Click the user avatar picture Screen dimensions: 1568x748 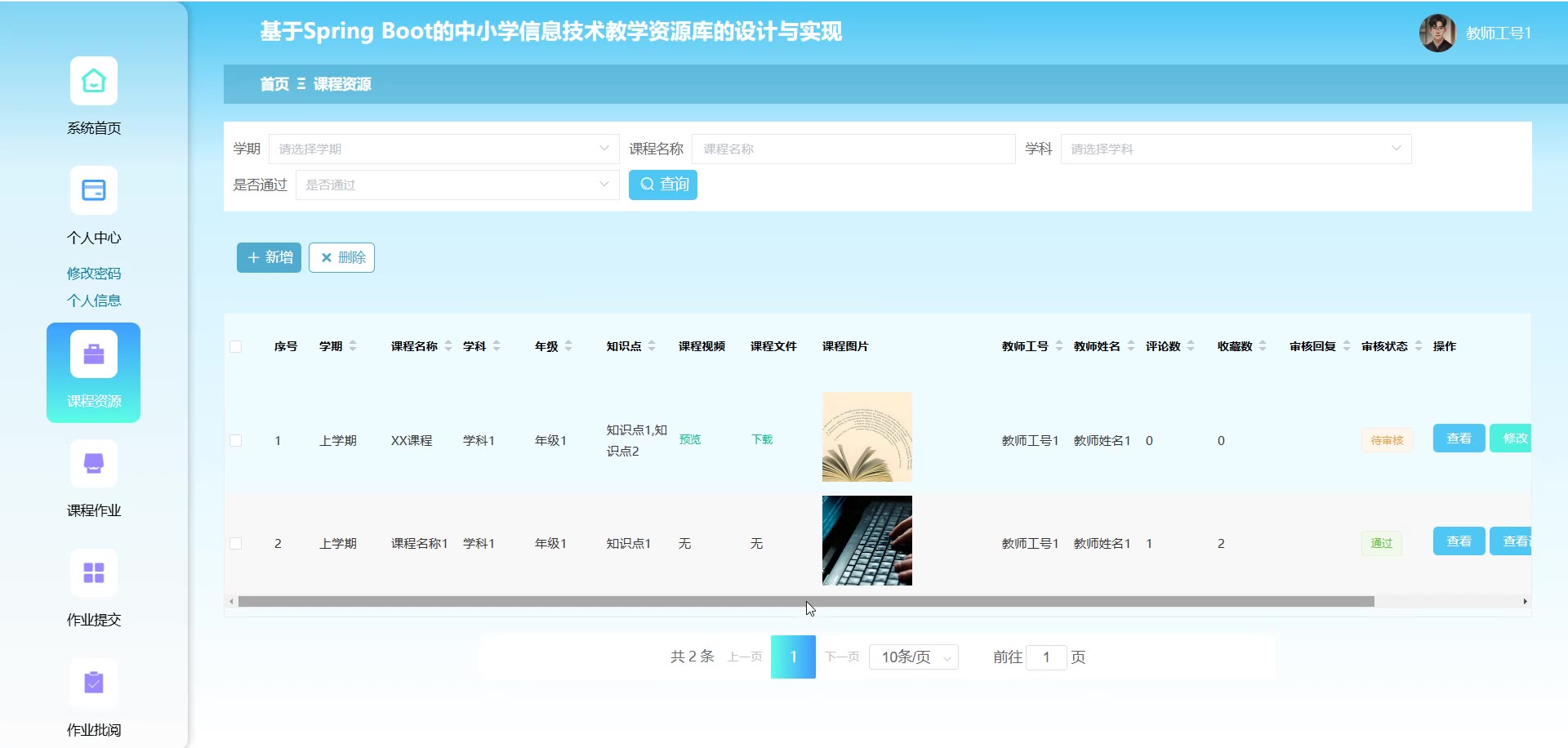pyautogui.click(x=1437, y=33)
